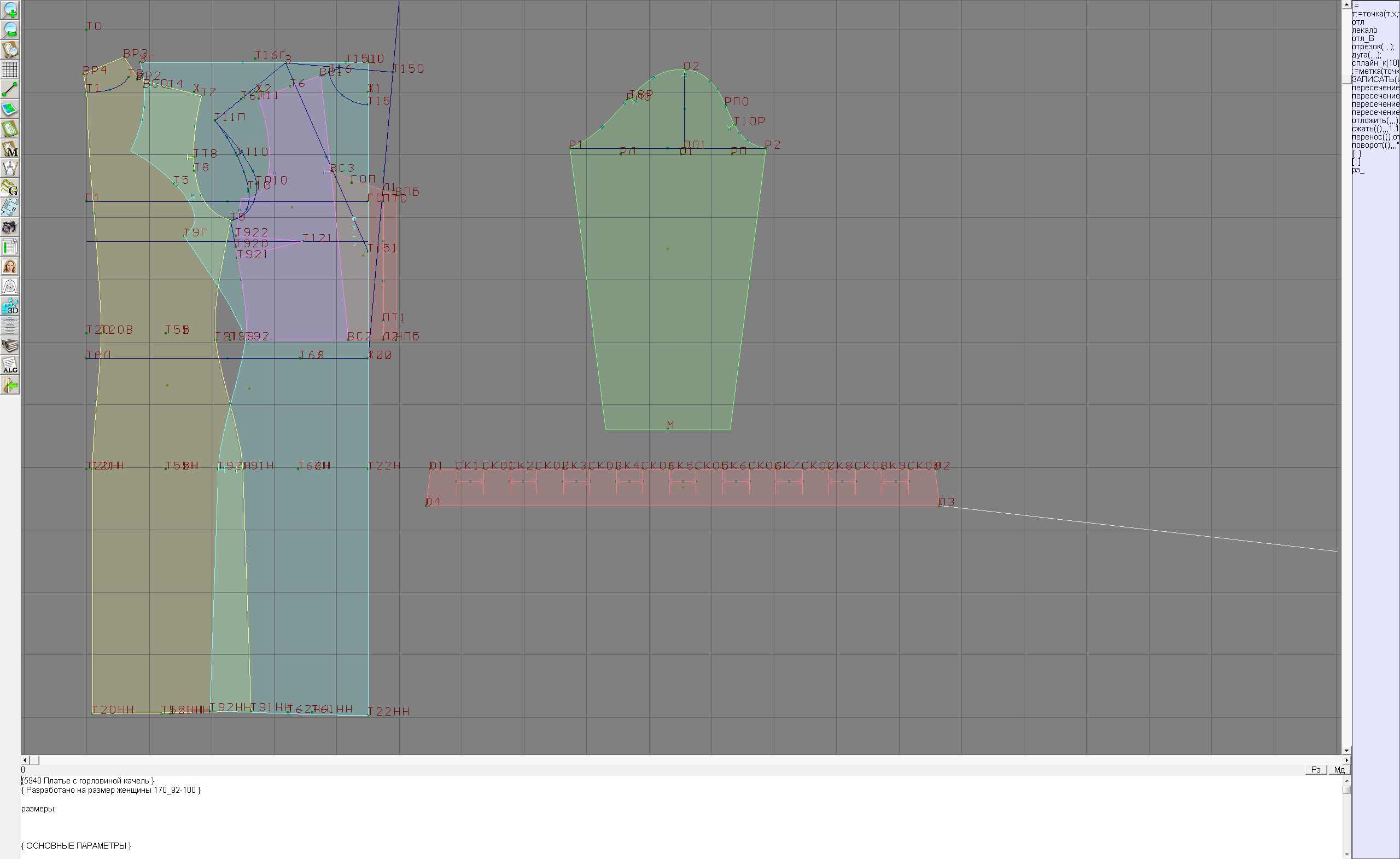Viewport: 1400px width, 859px height.
Task: Click the camera snapshot icon
Action: [x=10, y=228]
